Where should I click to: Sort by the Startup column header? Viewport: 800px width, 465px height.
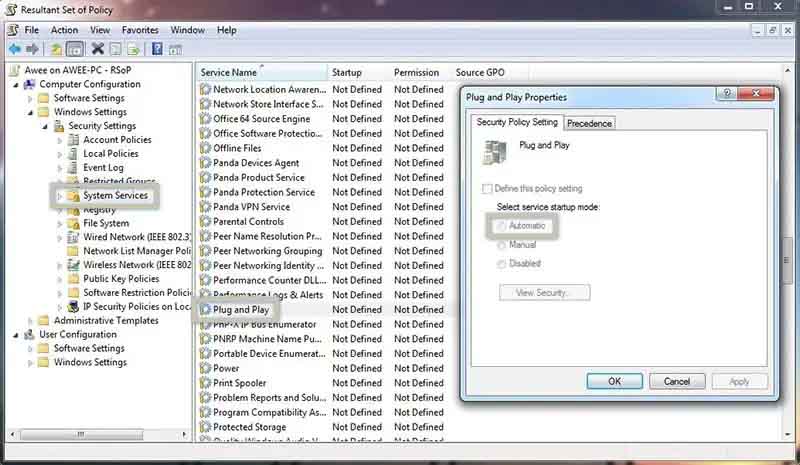358,72
